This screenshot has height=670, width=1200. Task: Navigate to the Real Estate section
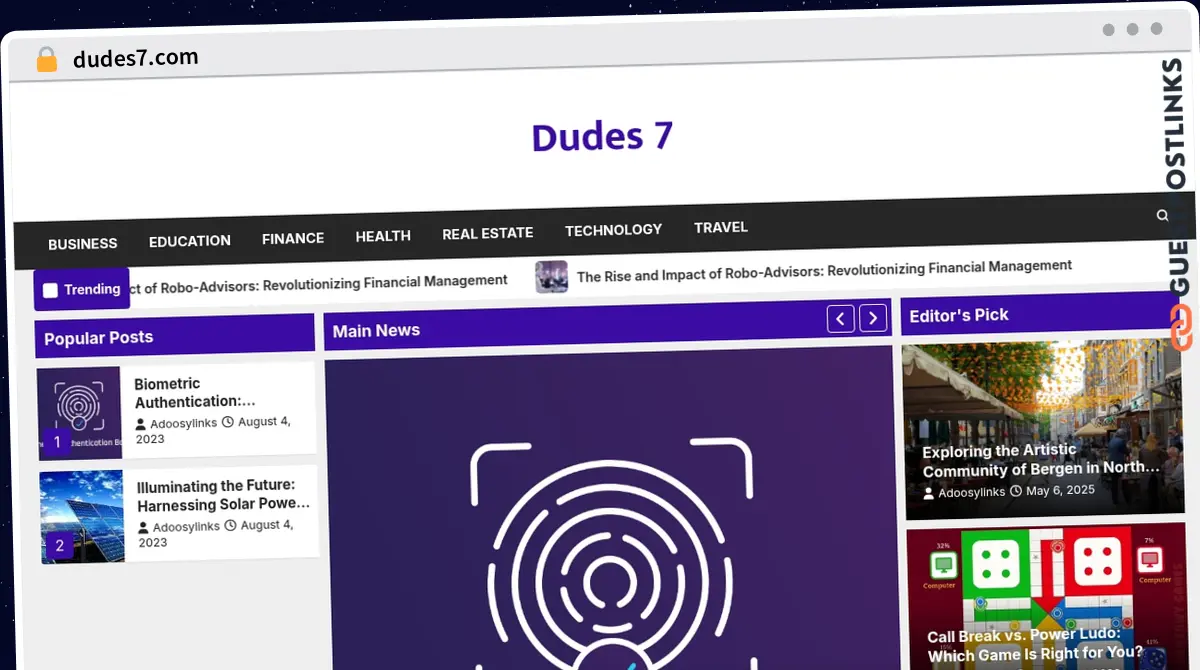coord(488,233)
